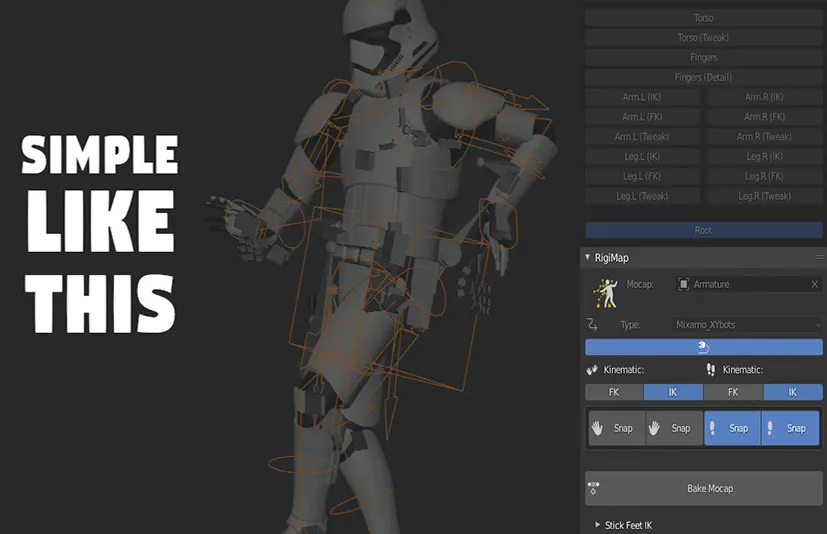Set feet Kinematic to FK
827x534 pixels.
733,392
